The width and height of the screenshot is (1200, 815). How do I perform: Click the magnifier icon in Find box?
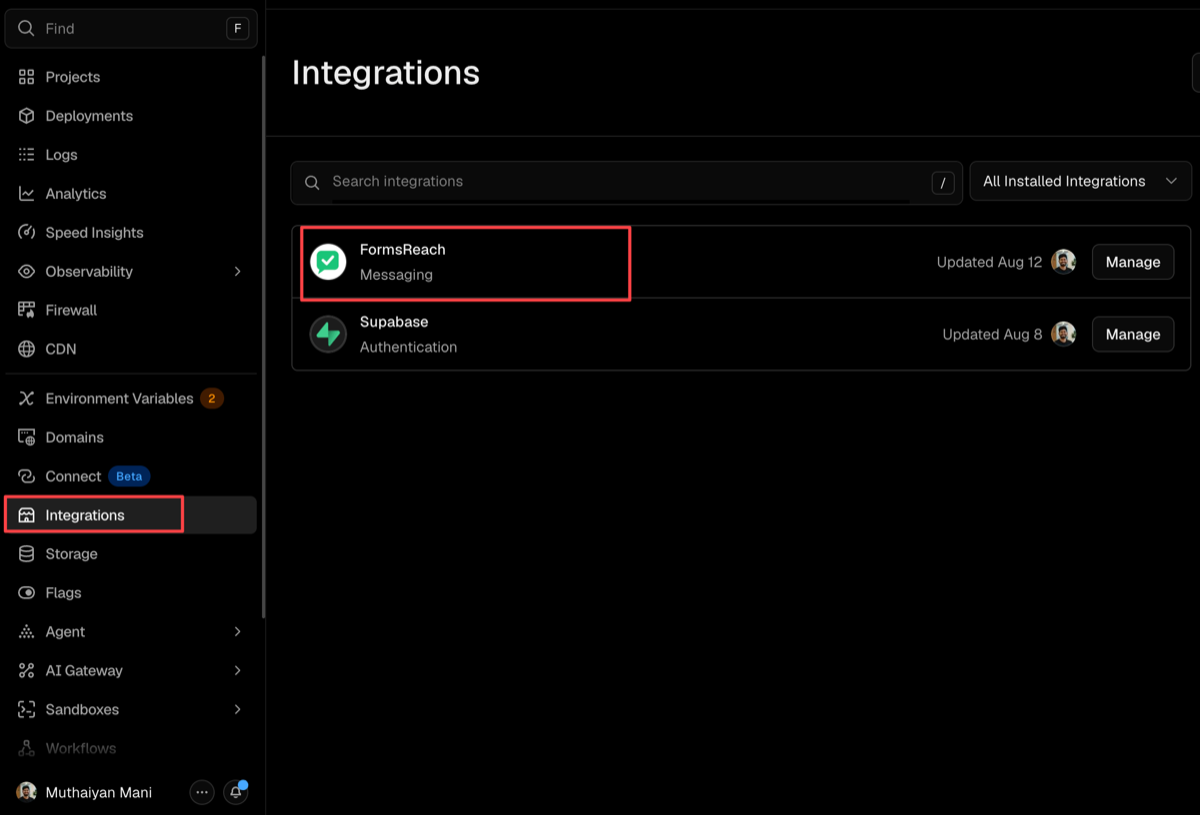tap(27, 29)
